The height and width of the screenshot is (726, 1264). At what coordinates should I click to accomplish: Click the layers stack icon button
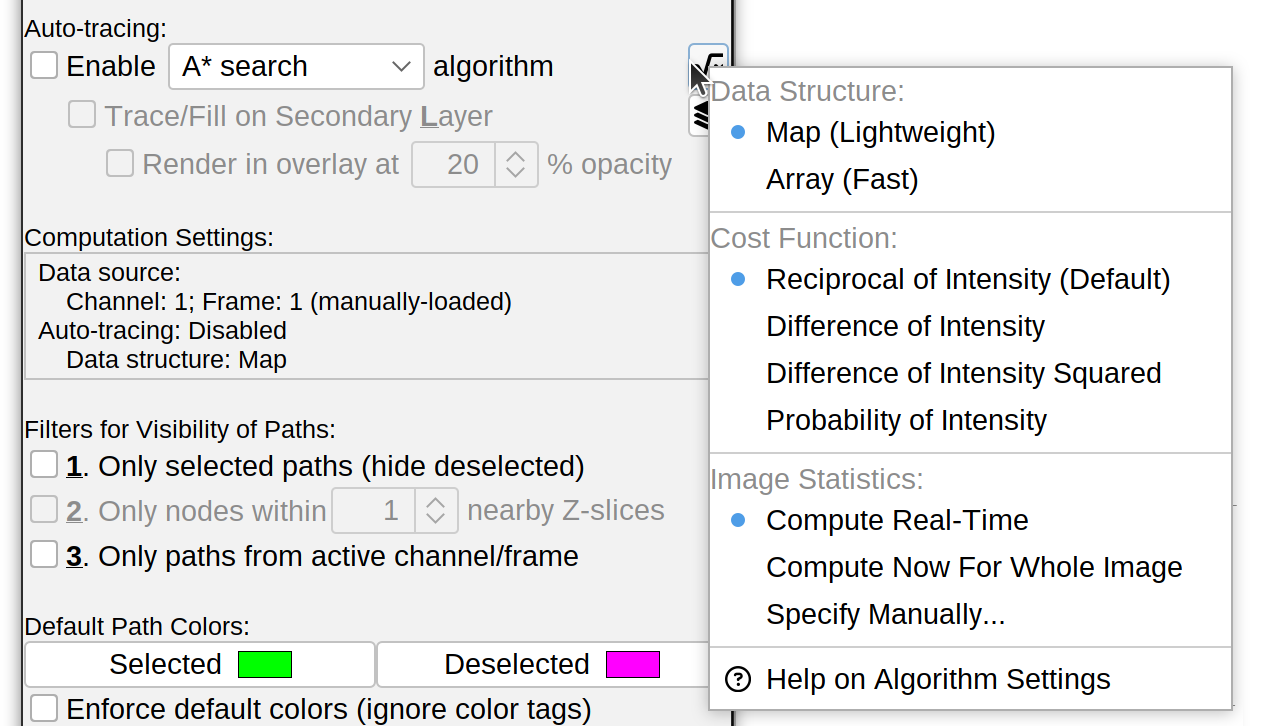tap(699, 118)
